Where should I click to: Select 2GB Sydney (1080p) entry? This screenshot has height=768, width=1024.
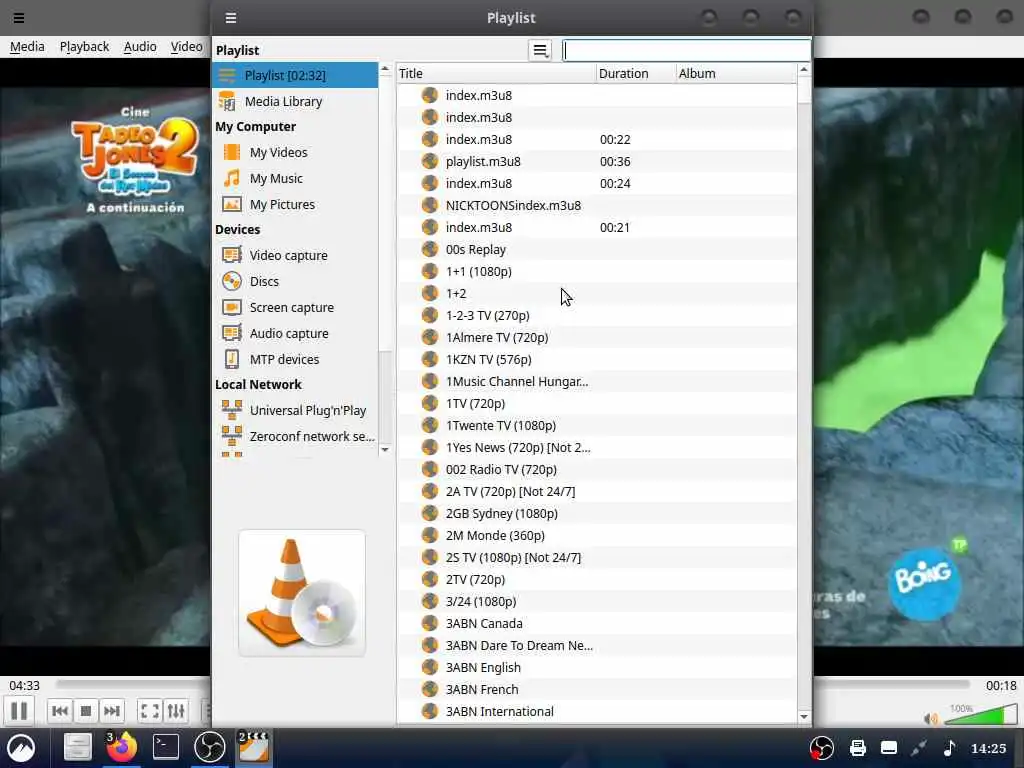(x=596, y=513)
